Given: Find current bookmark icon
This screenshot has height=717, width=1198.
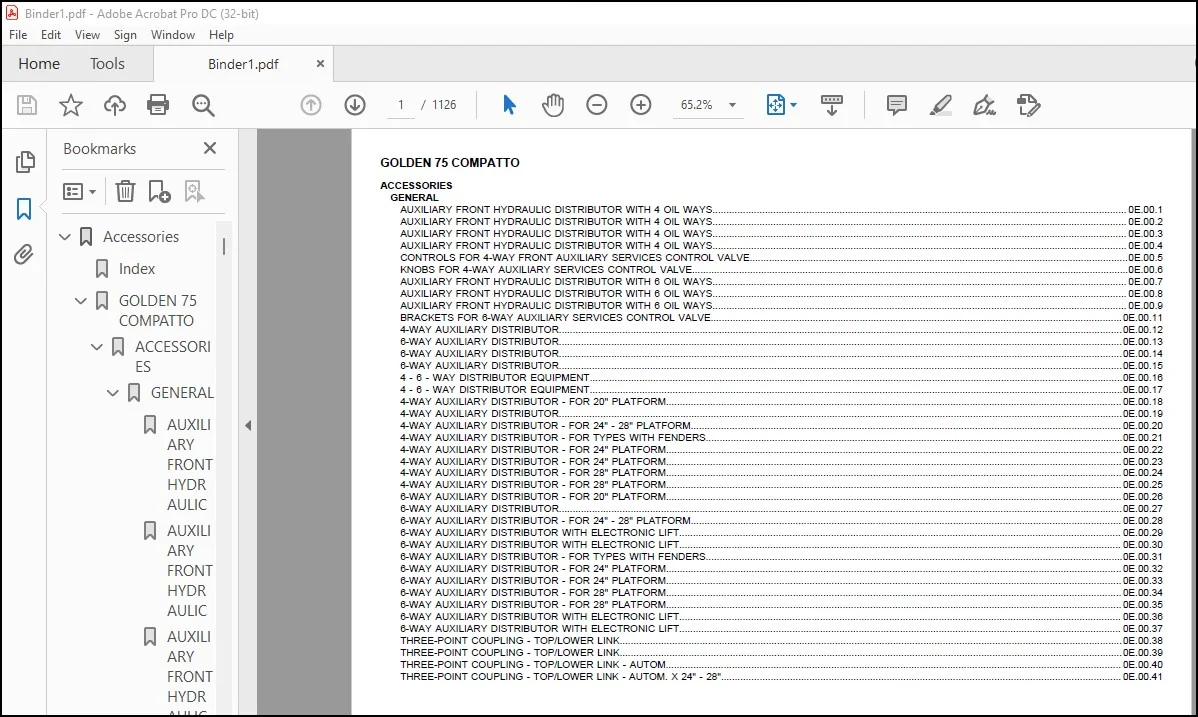Looking at the screenshot, I should pos(194,191).
